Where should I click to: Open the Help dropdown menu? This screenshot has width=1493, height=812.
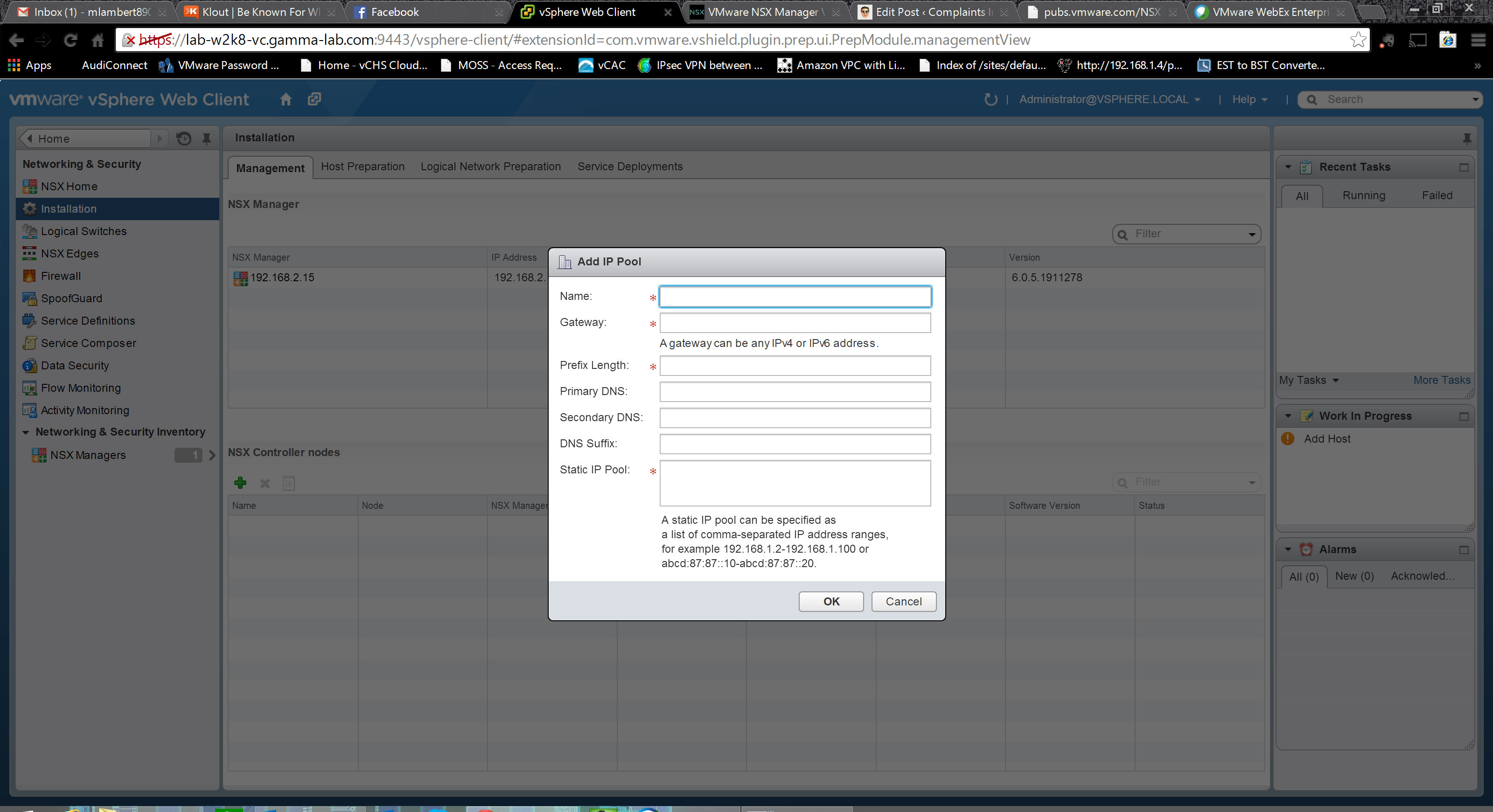pyautogui.click(x=1249, y=99)
